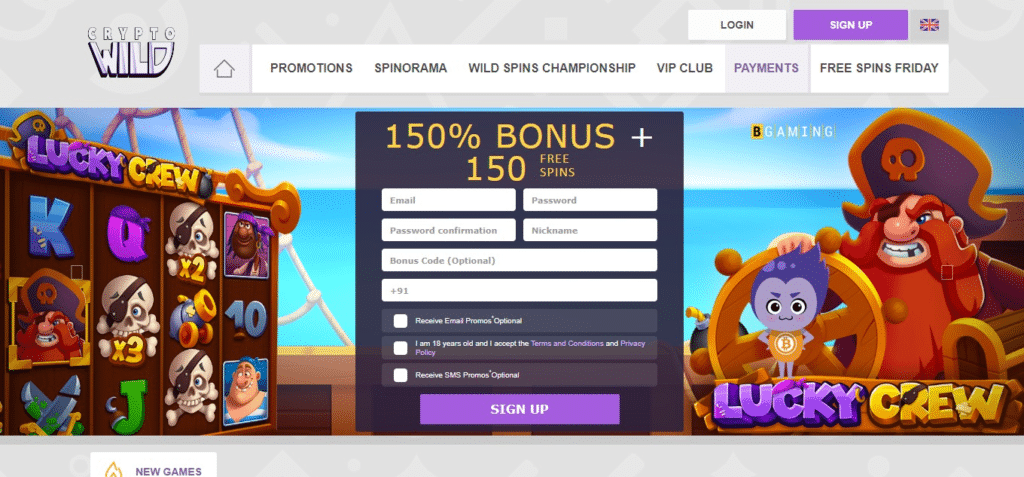This screenshot has width=1024, height=477.
Task: Check the 18 years old acceptance box
Action: click(400, 348)
